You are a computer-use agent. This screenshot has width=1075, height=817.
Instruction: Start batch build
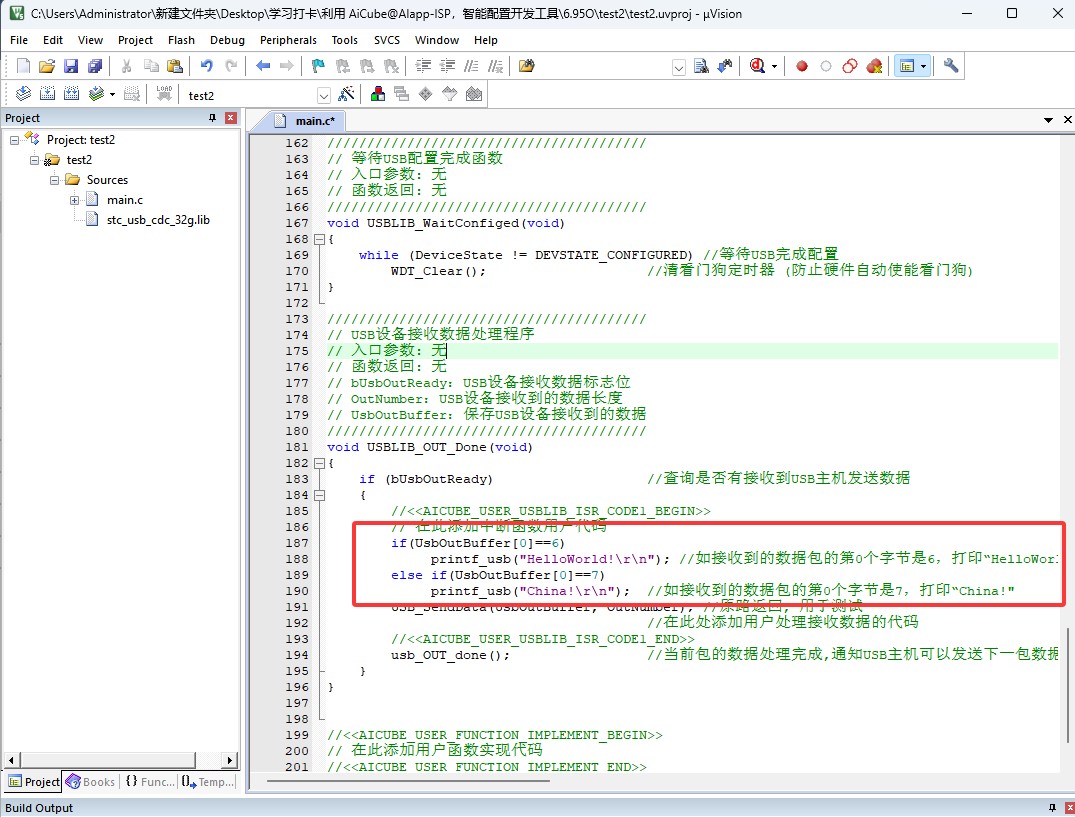click(96, 94)
